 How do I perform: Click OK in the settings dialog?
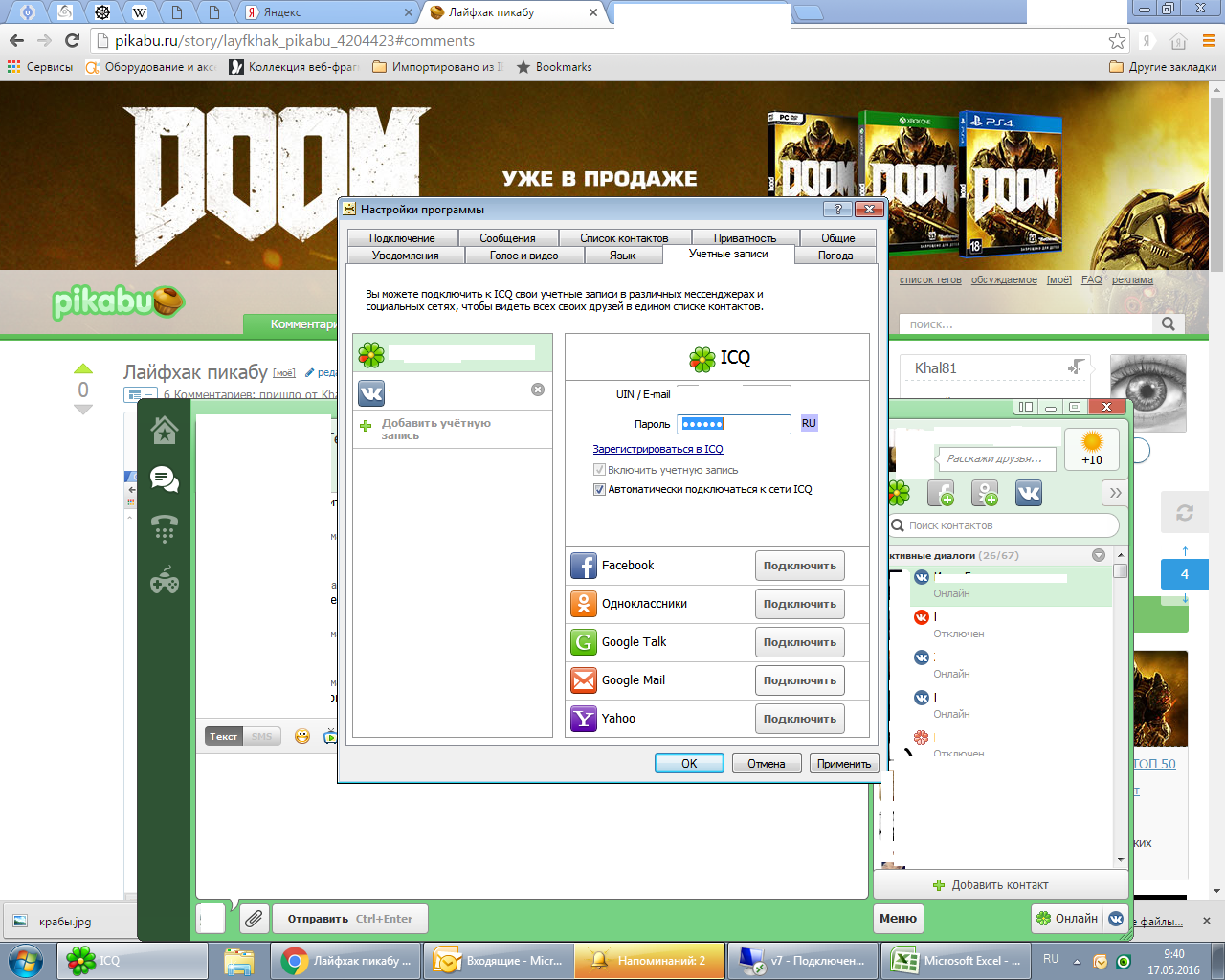point(689,764)
